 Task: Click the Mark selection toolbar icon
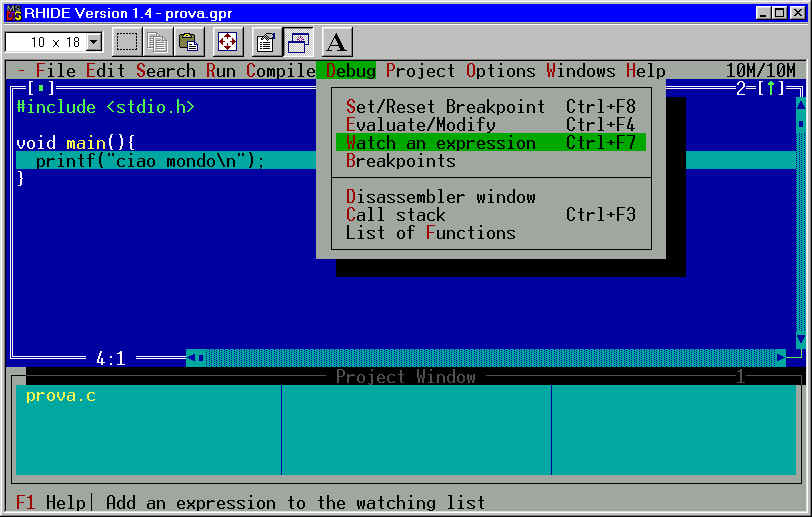127,42
